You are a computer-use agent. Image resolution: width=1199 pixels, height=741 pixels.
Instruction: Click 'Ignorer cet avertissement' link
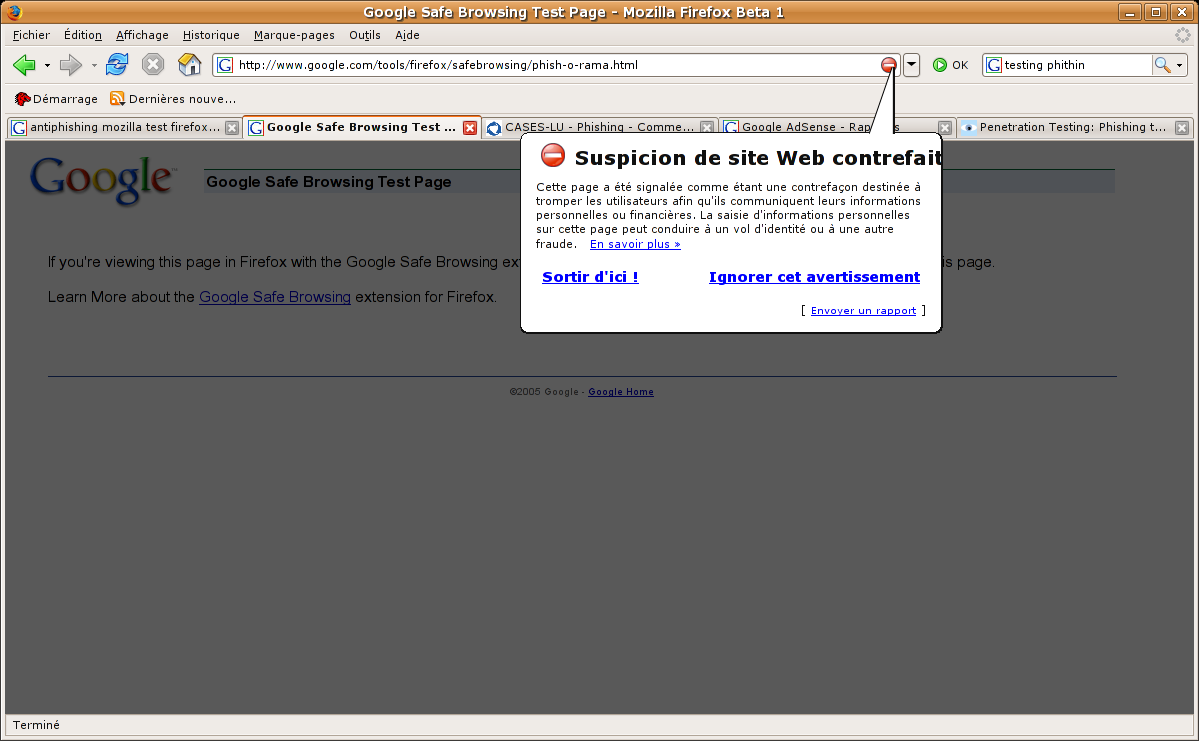tap(814, 277)
